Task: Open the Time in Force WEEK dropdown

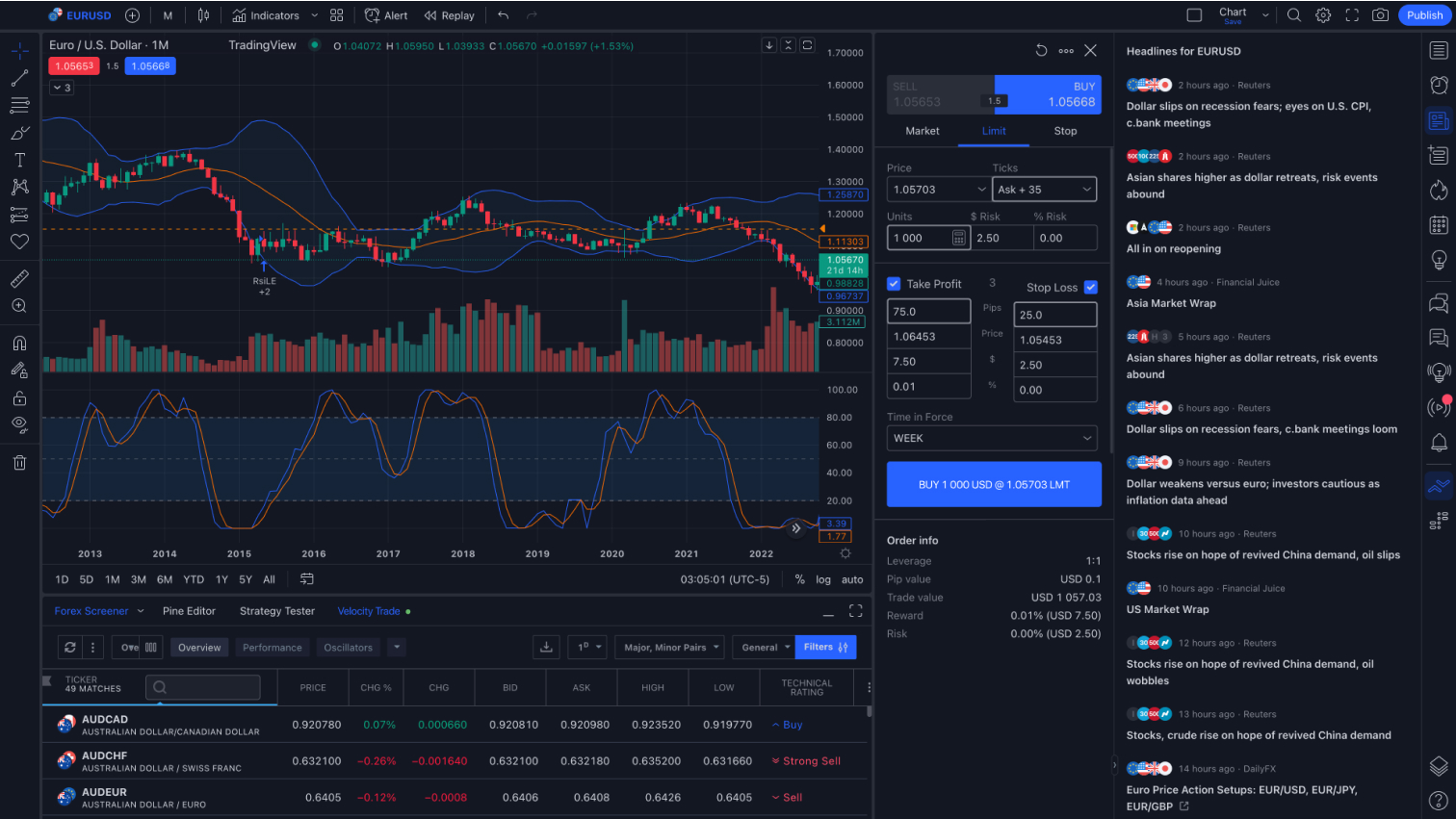Action: coord(992,438)
